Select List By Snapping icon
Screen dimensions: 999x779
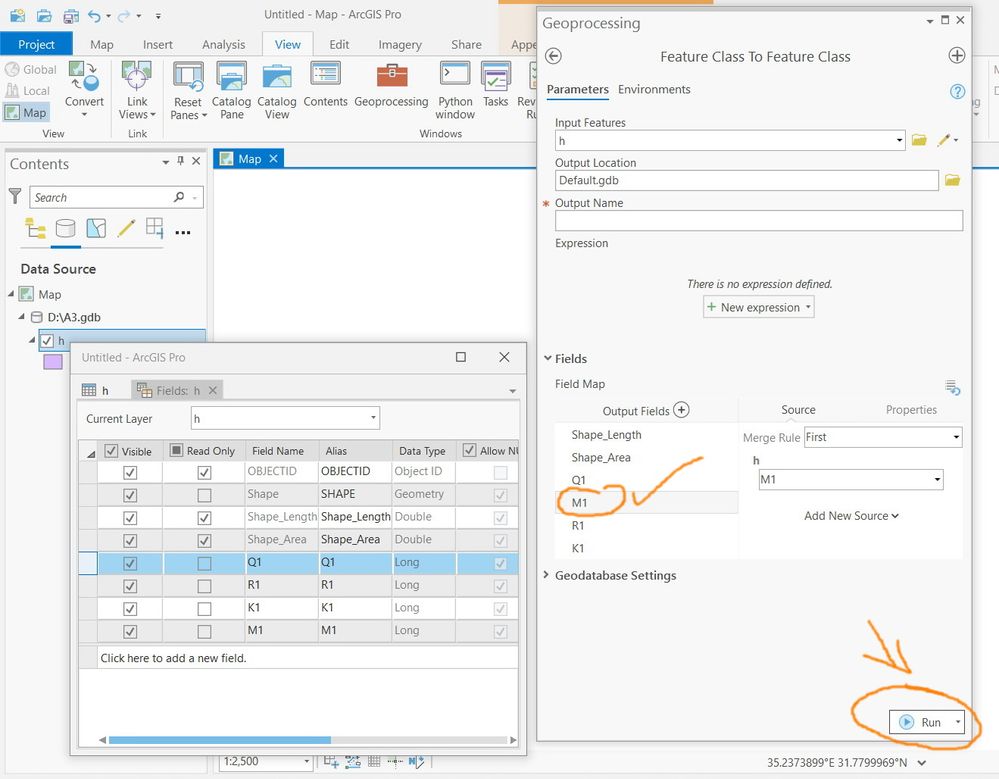(x=155, y=228)
